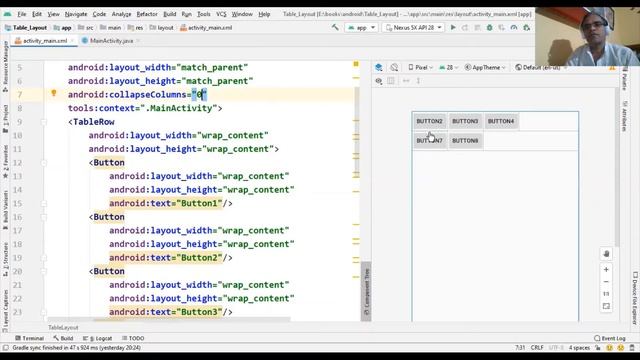This screenshot has height=360, width=640.
Task: Toggle the read-only lock icon in status bar
Action: [x=598, y=348]
